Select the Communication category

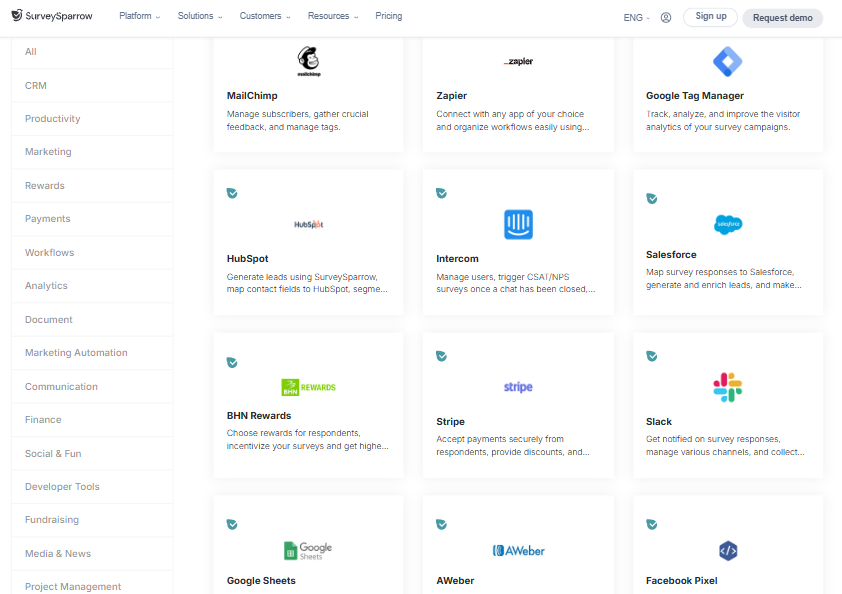(92, 387)
